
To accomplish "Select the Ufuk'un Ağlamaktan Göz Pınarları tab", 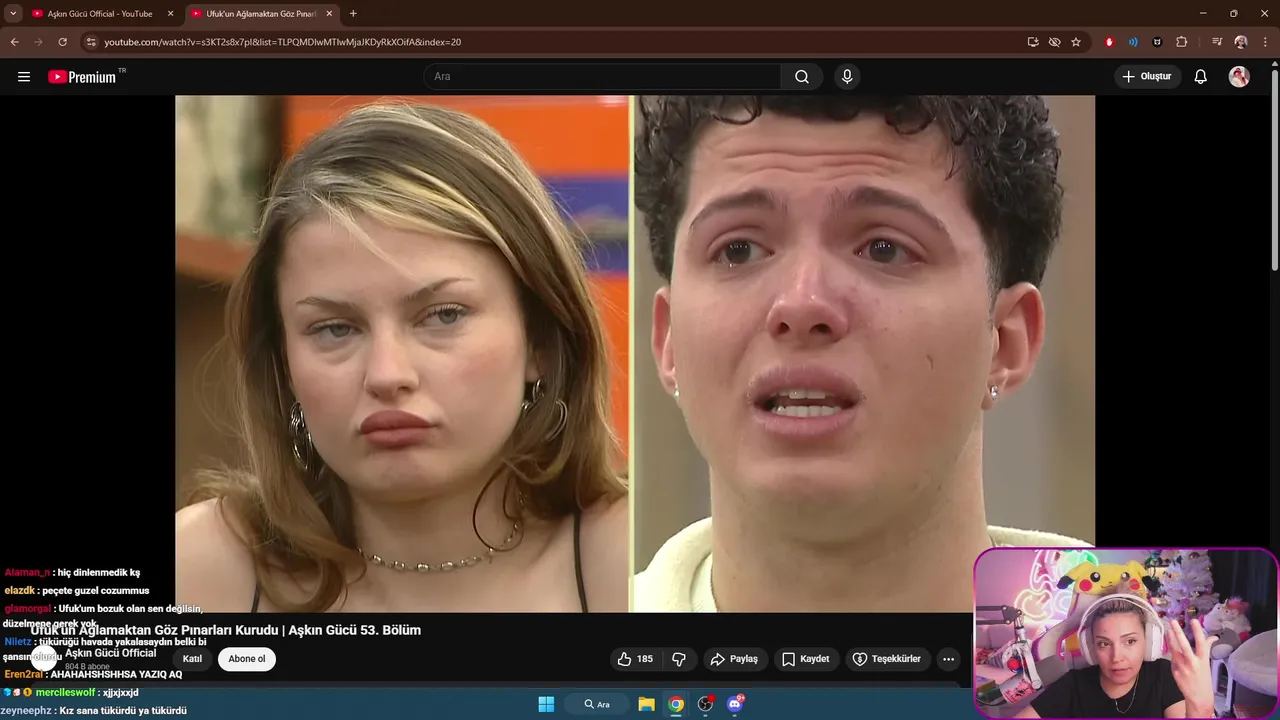I will pyautogui.click(x=262, y=14).
